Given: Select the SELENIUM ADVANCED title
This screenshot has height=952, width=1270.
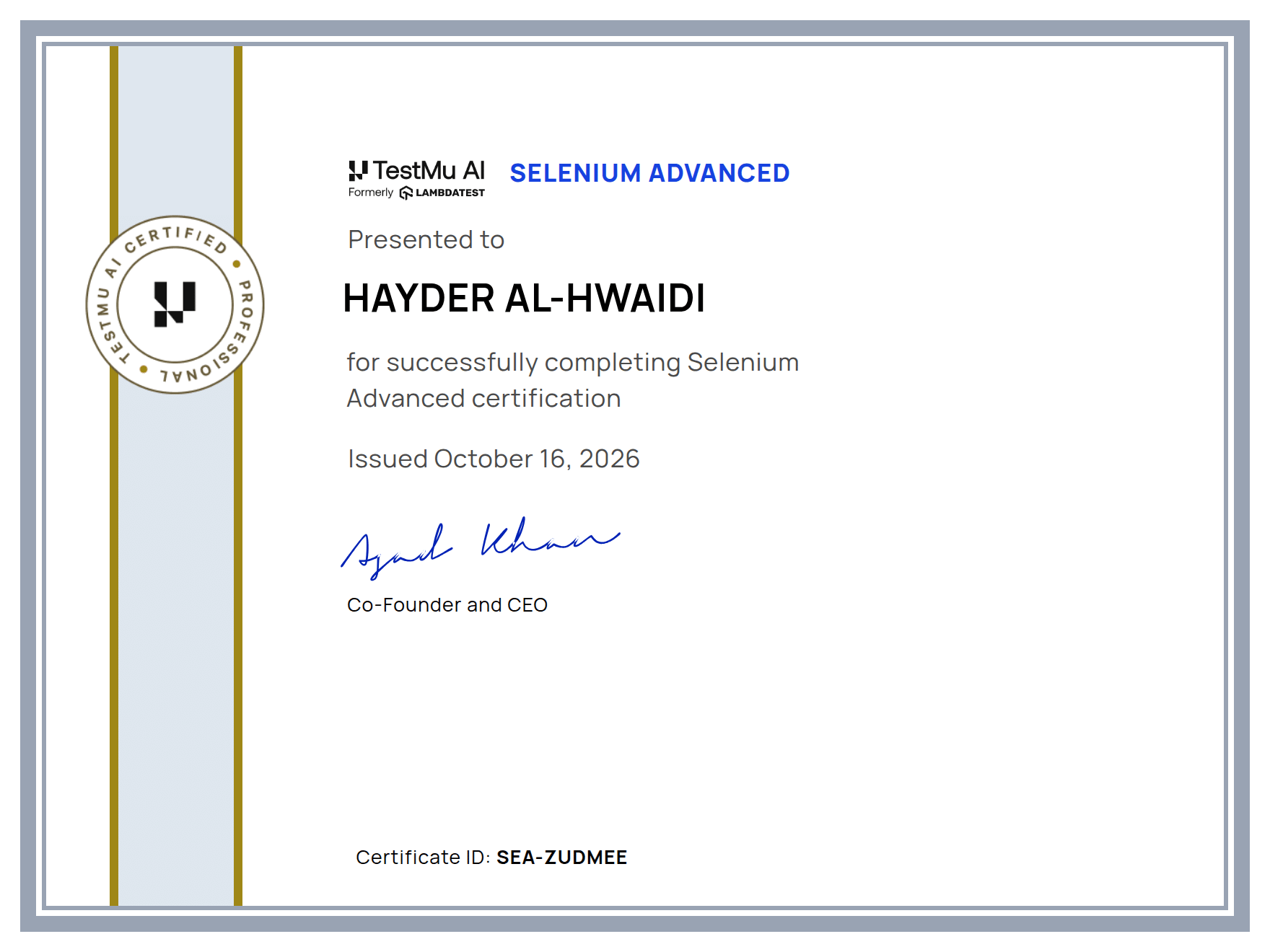Looking at the screenshot, I should click(649, 173).
